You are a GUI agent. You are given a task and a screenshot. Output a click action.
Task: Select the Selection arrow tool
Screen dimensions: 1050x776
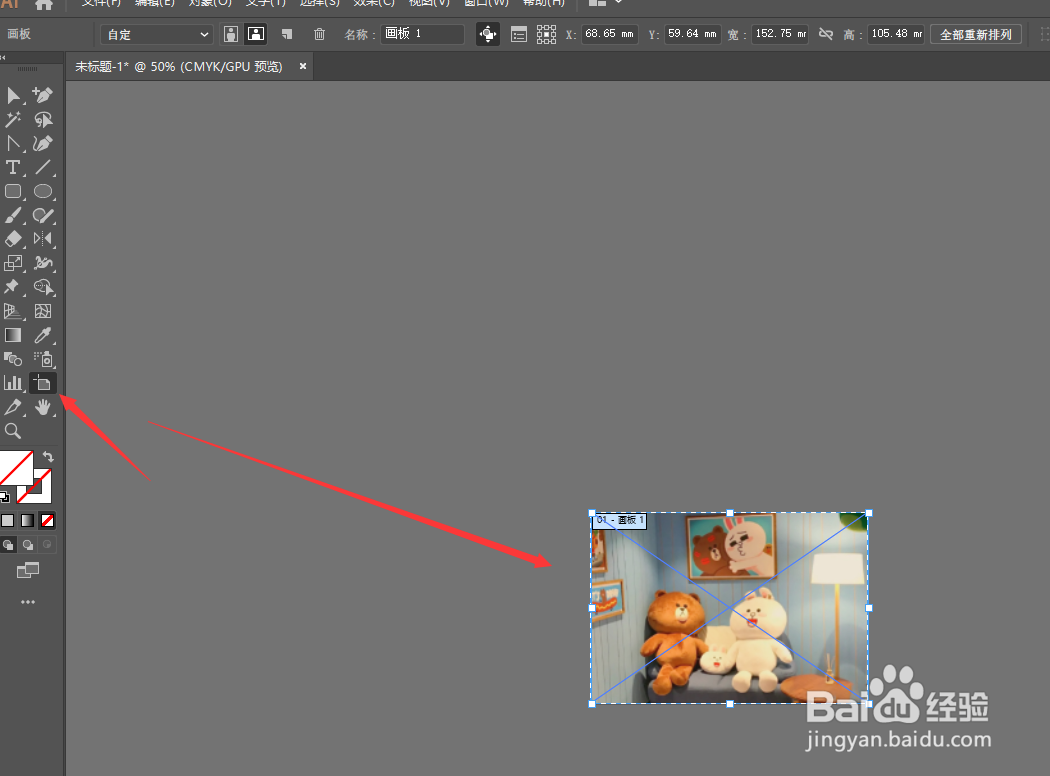[13, 95]
